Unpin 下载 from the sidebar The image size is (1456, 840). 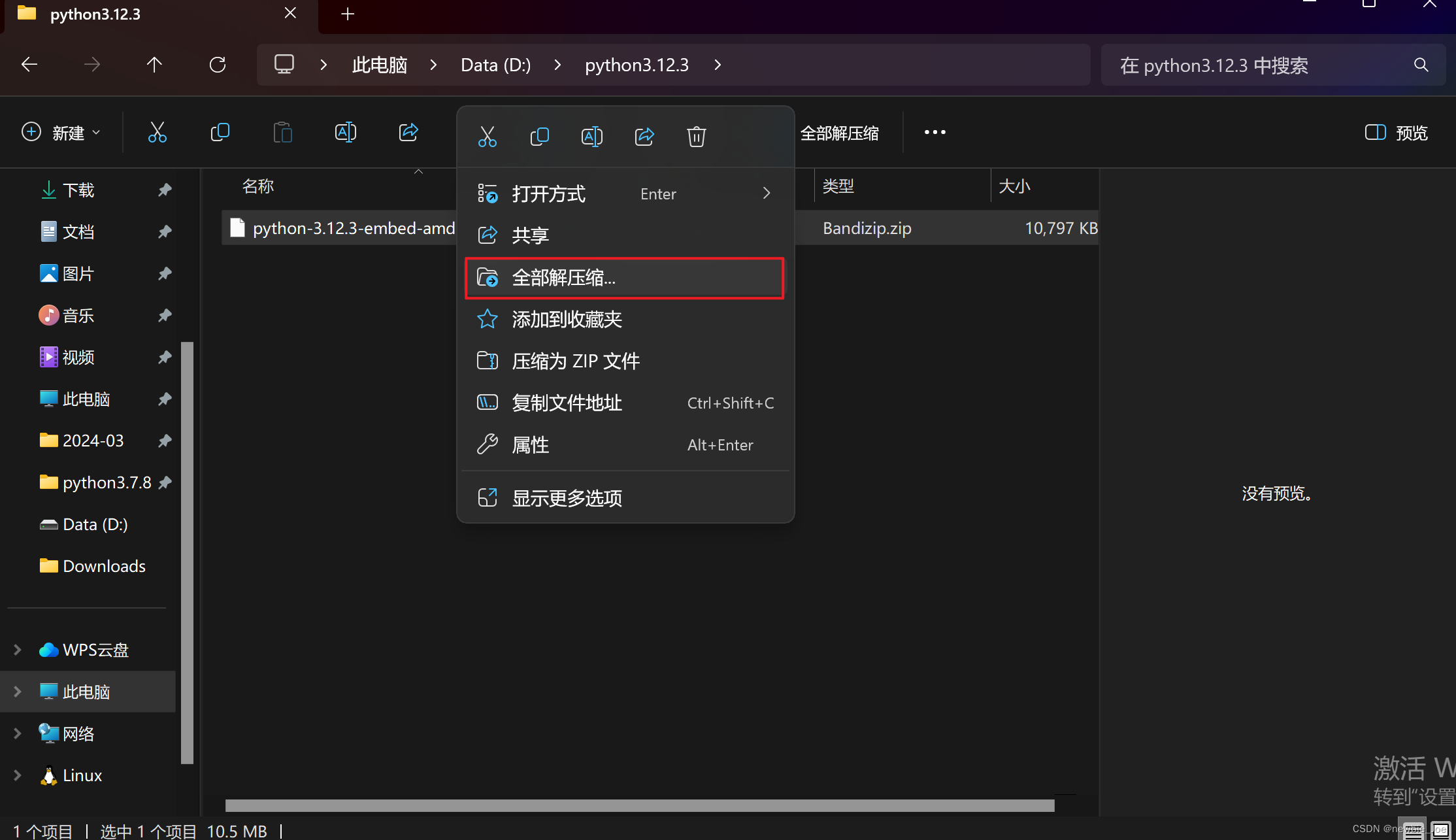(164, 190)
